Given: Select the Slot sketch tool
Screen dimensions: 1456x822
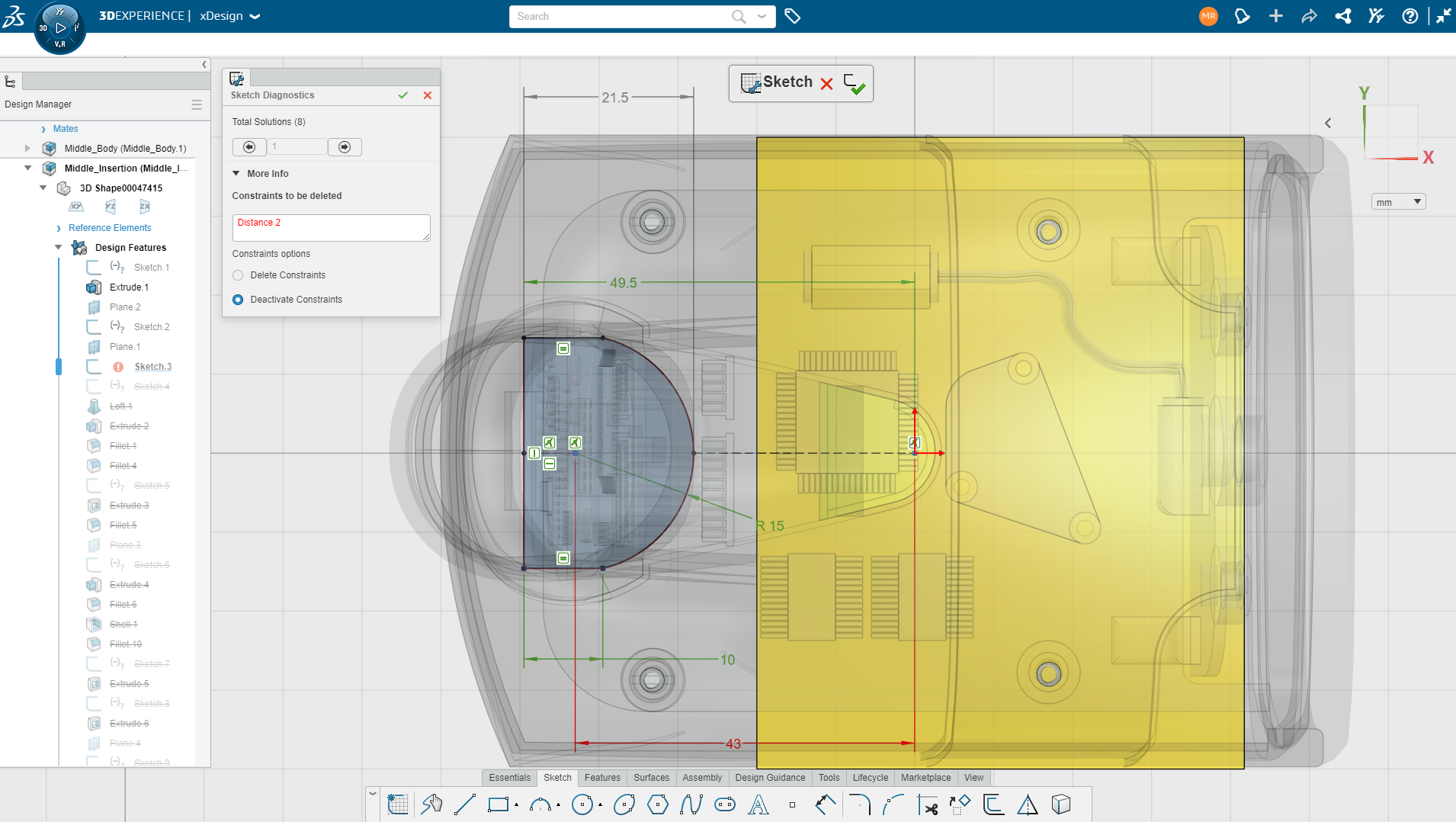Looking at the screenshot, I should 724,804.
